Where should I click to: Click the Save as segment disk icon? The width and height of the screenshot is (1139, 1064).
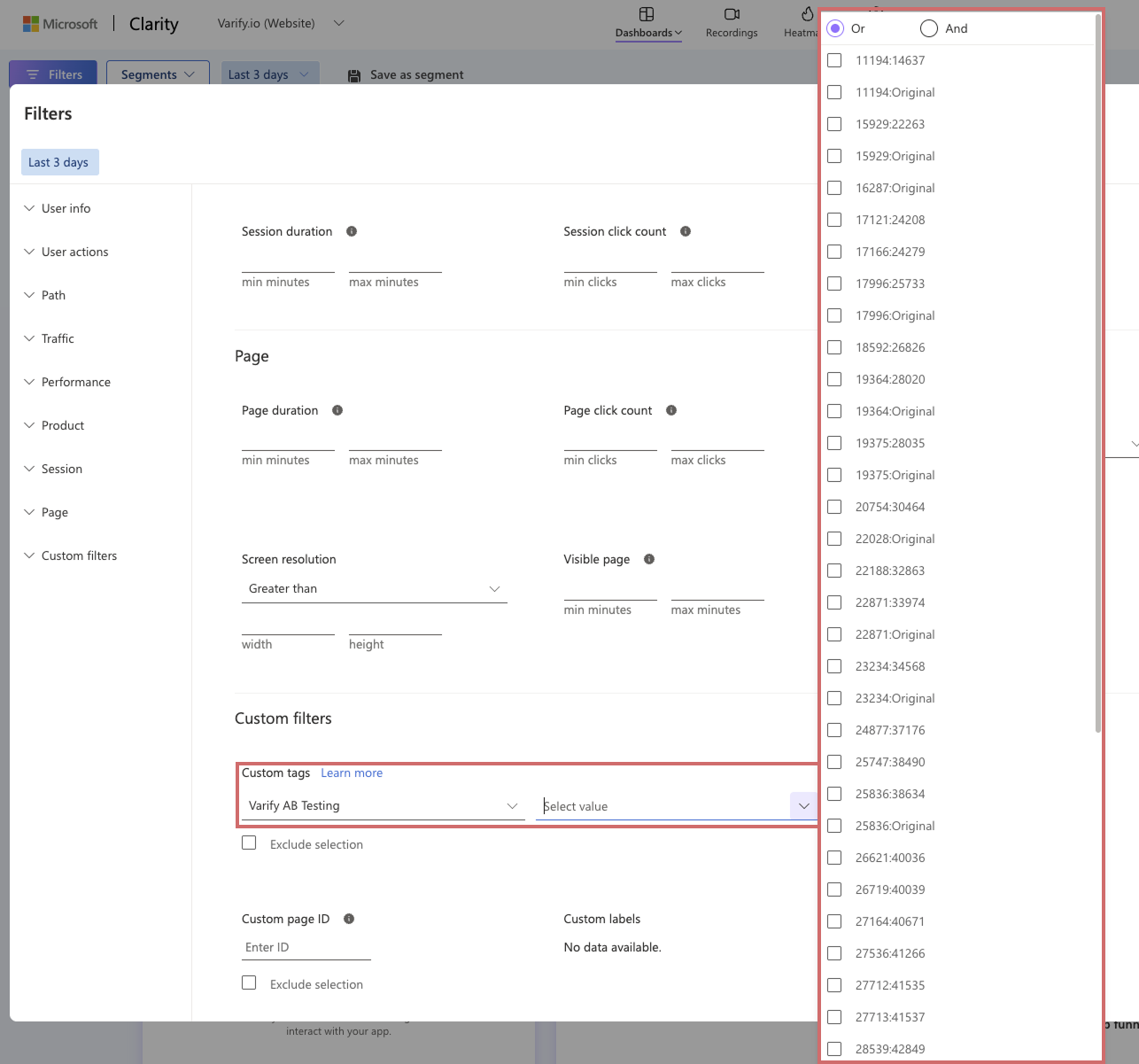[354, 75]
